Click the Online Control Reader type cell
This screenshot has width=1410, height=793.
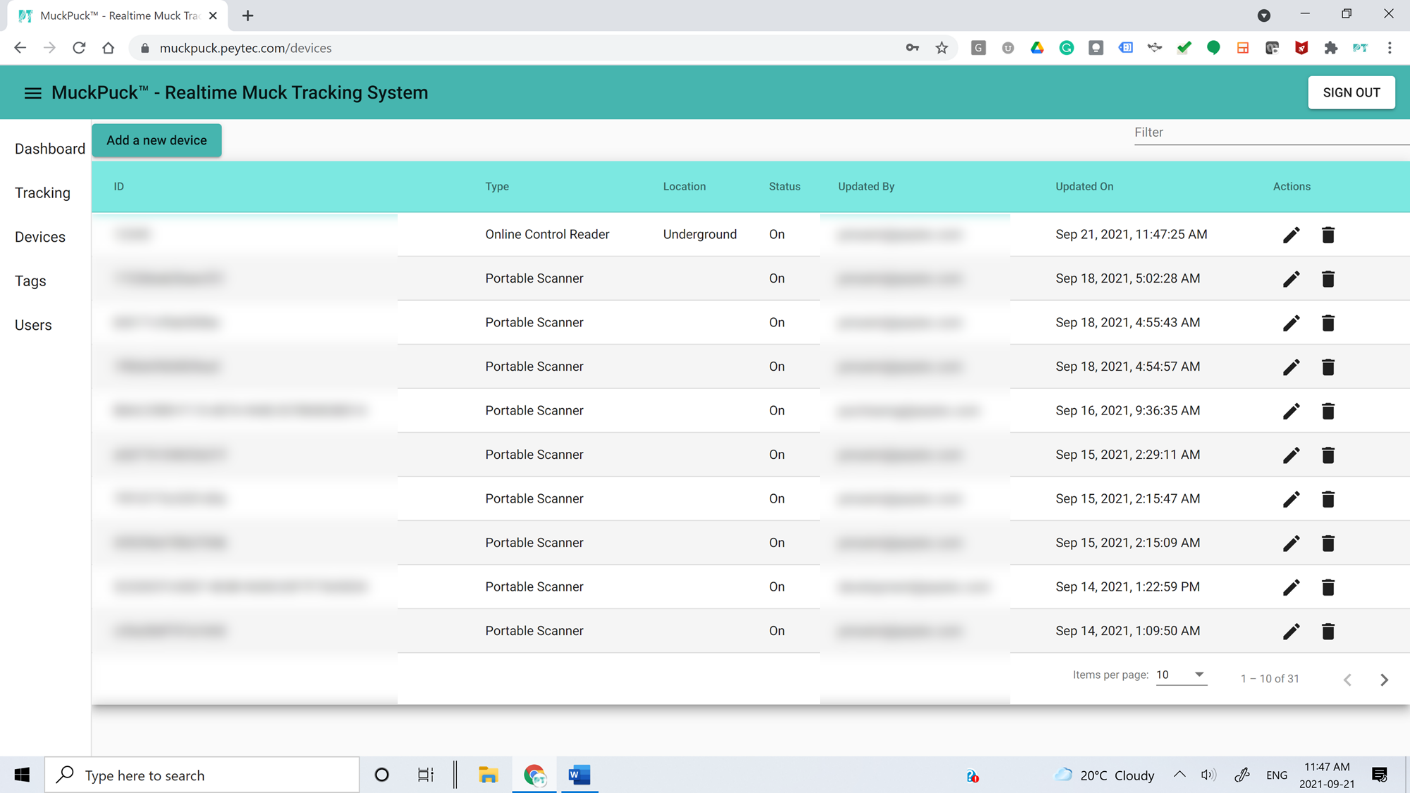(547, 235)
